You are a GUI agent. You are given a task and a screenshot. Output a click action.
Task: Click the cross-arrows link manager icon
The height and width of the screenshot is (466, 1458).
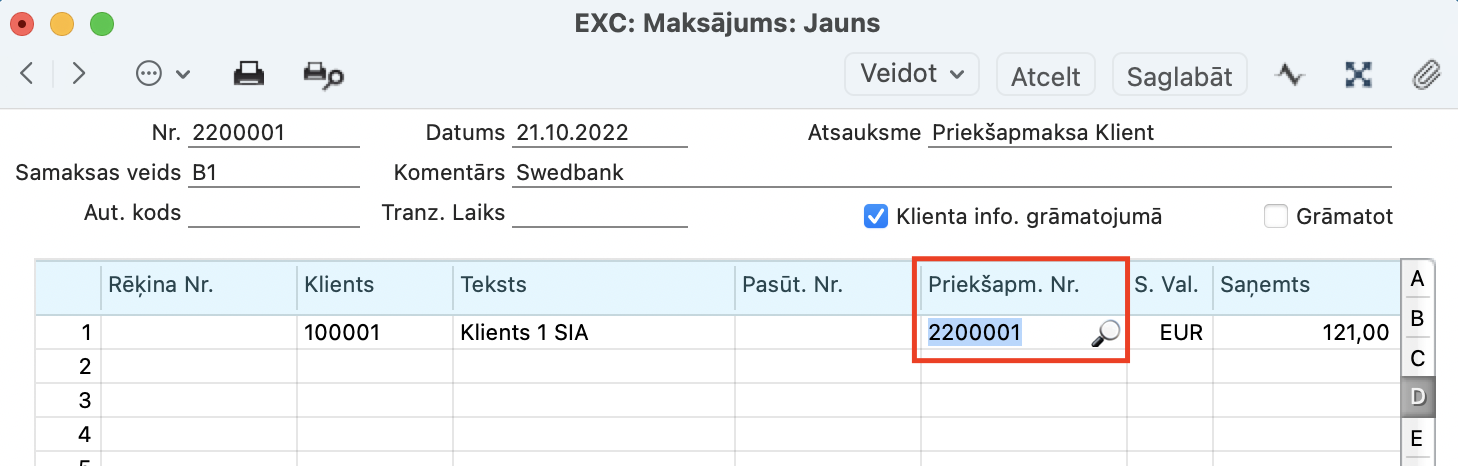click(x=1357, y=74)
